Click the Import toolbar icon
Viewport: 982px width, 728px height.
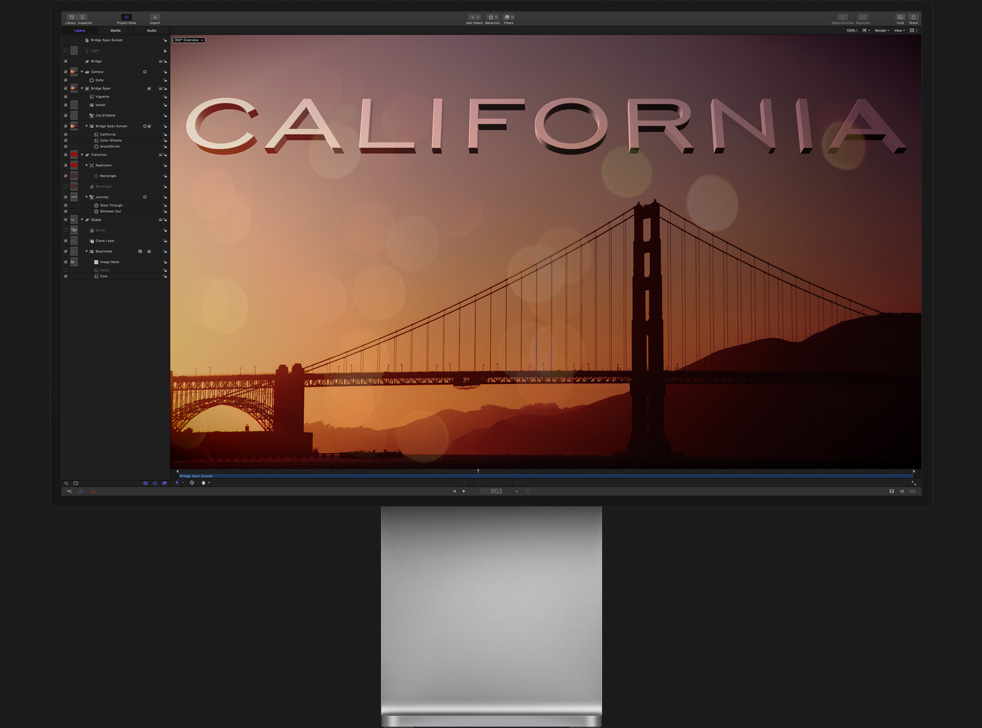coord(155,18)
